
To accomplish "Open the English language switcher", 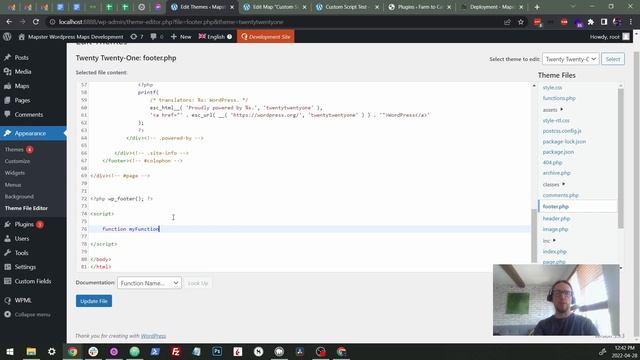I will tap(215, 37).
